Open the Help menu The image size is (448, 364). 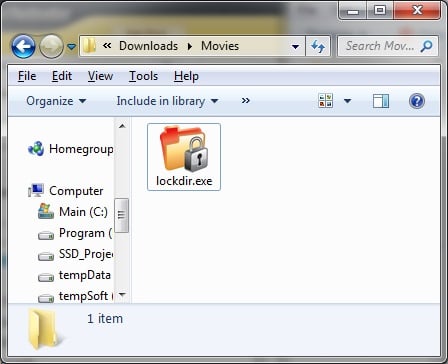(186, 76)
